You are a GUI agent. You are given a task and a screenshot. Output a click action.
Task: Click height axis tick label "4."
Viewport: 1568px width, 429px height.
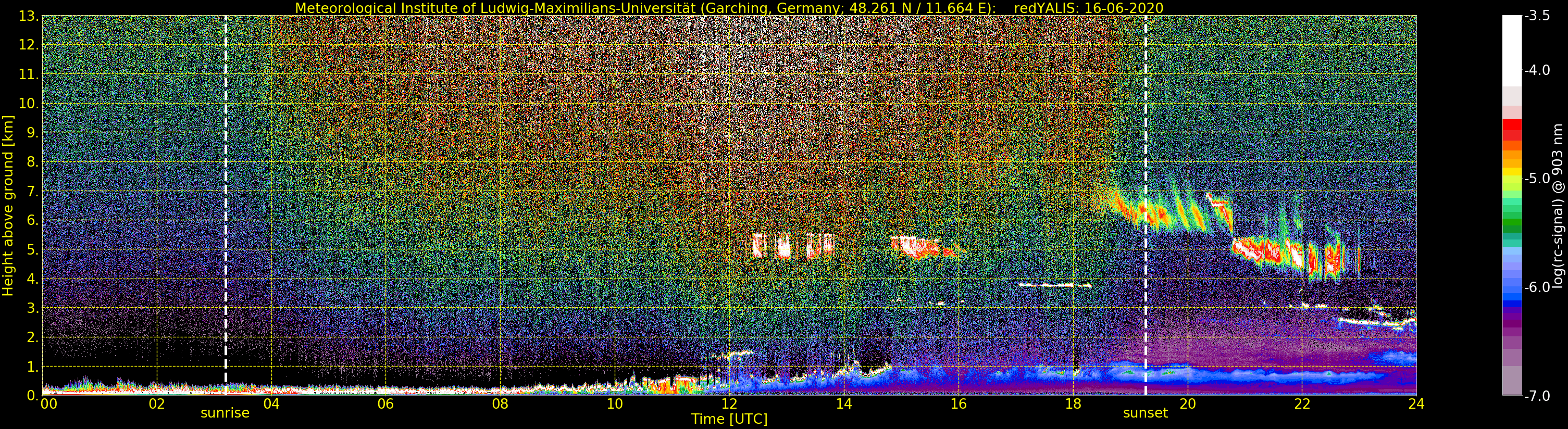[x=32, y=279]
